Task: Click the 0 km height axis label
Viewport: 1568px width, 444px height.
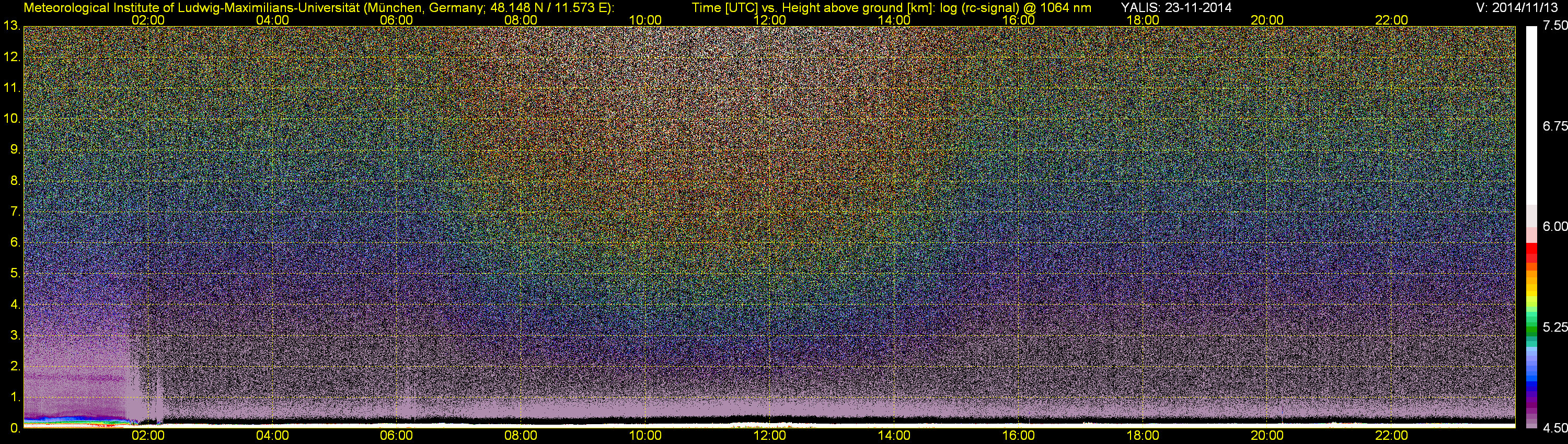Action: coord(15,428)
